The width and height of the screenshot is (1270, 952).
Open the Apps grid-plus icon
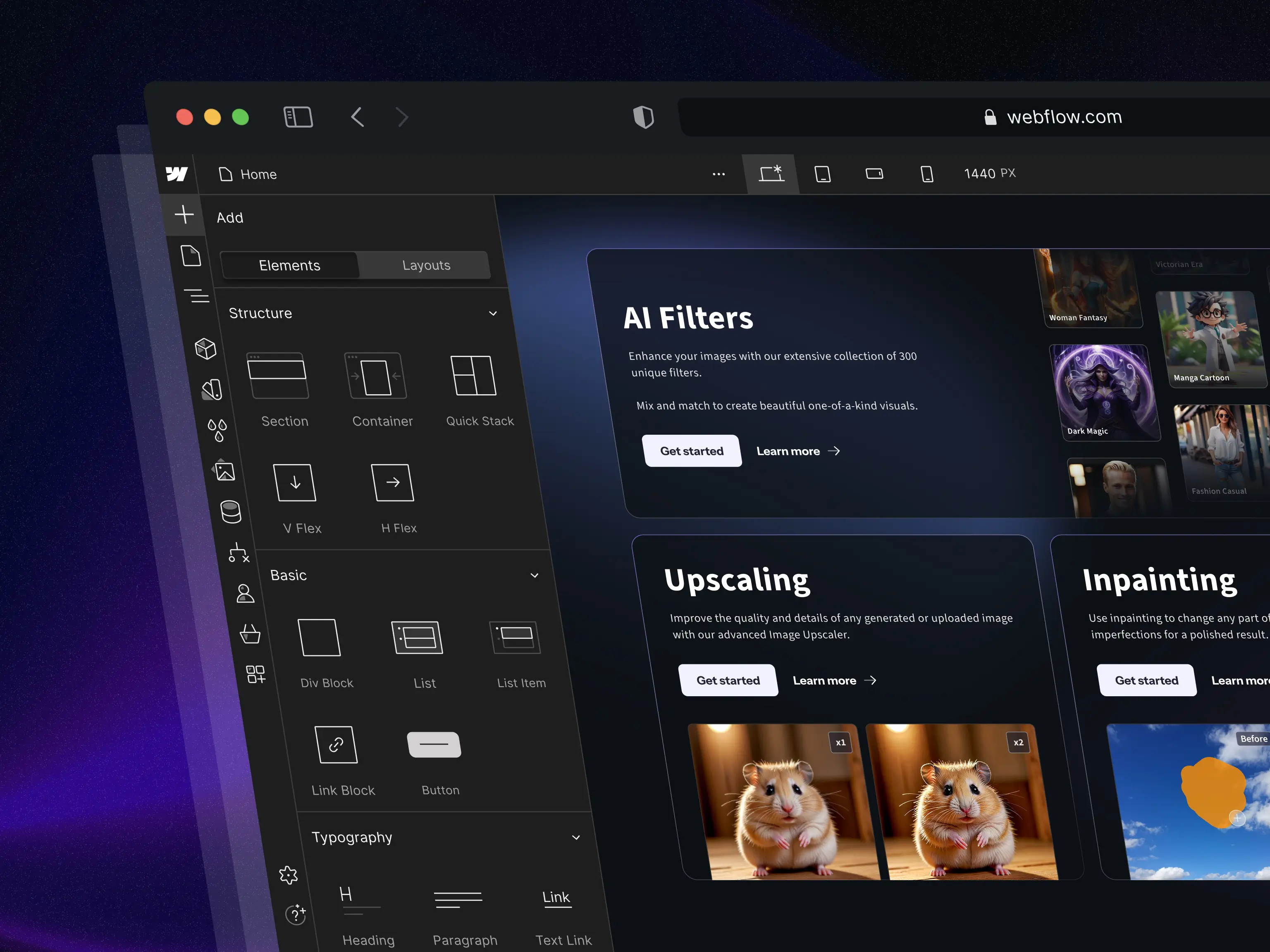pos(255,674)
